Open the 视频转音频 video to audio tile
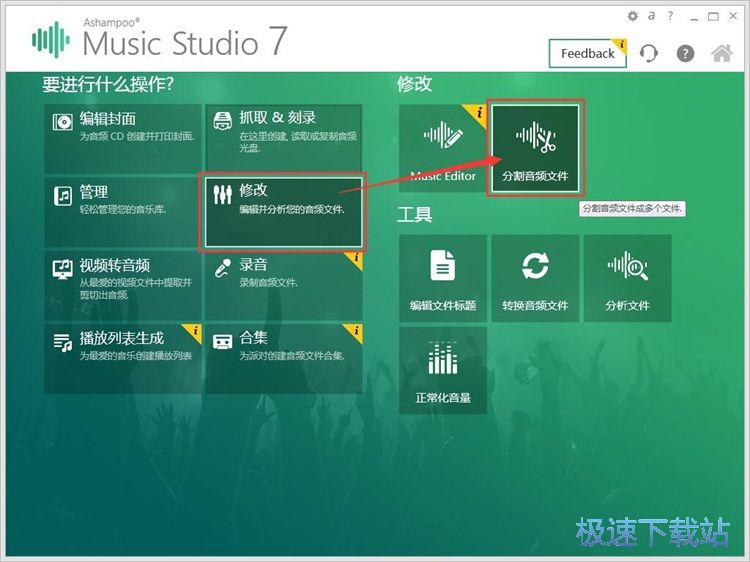This screenshot has width=750, height=562. pyautogui.click(x=123, y=286)
